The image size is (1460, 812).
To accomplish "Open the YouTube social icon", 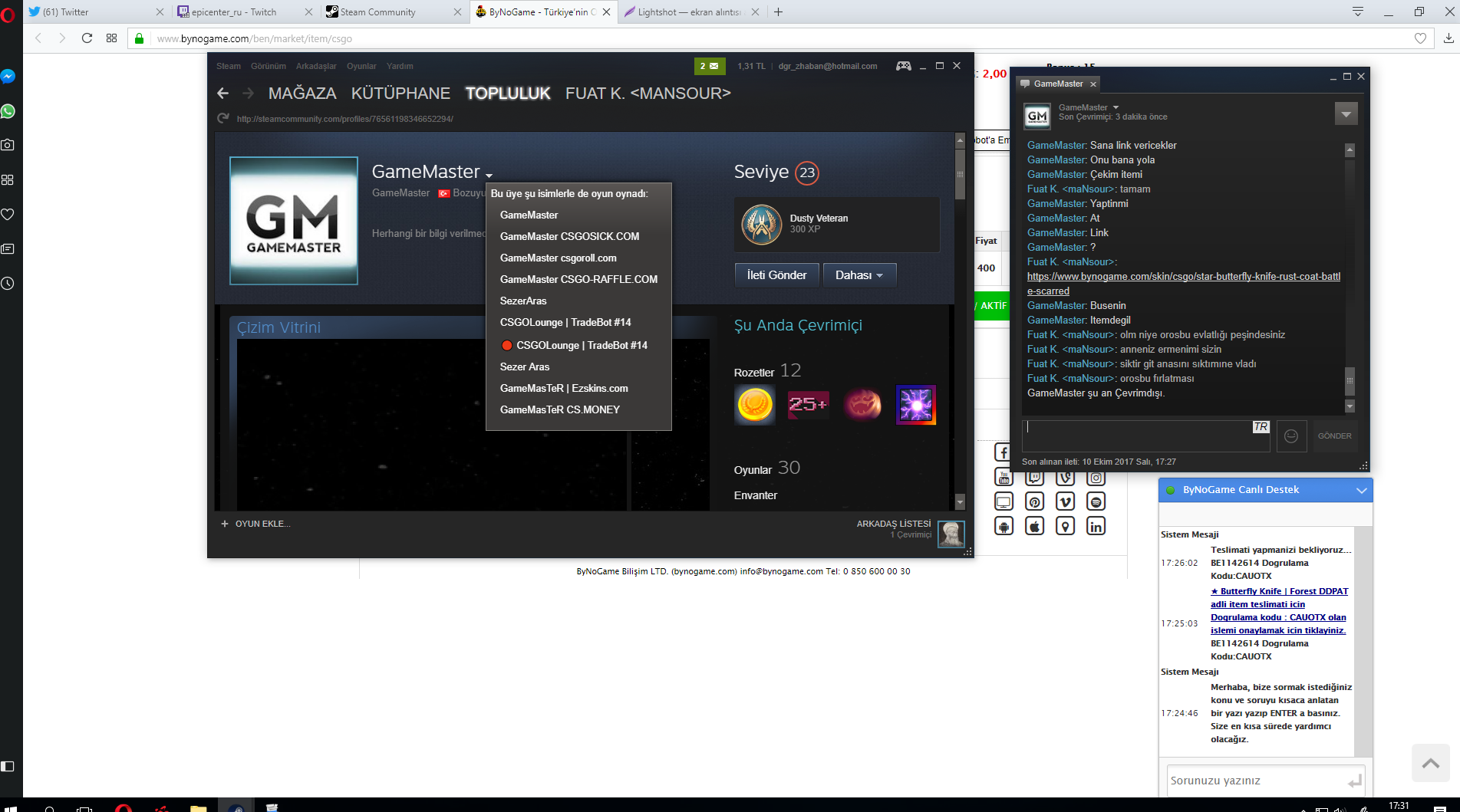I will click(1004, 478).
